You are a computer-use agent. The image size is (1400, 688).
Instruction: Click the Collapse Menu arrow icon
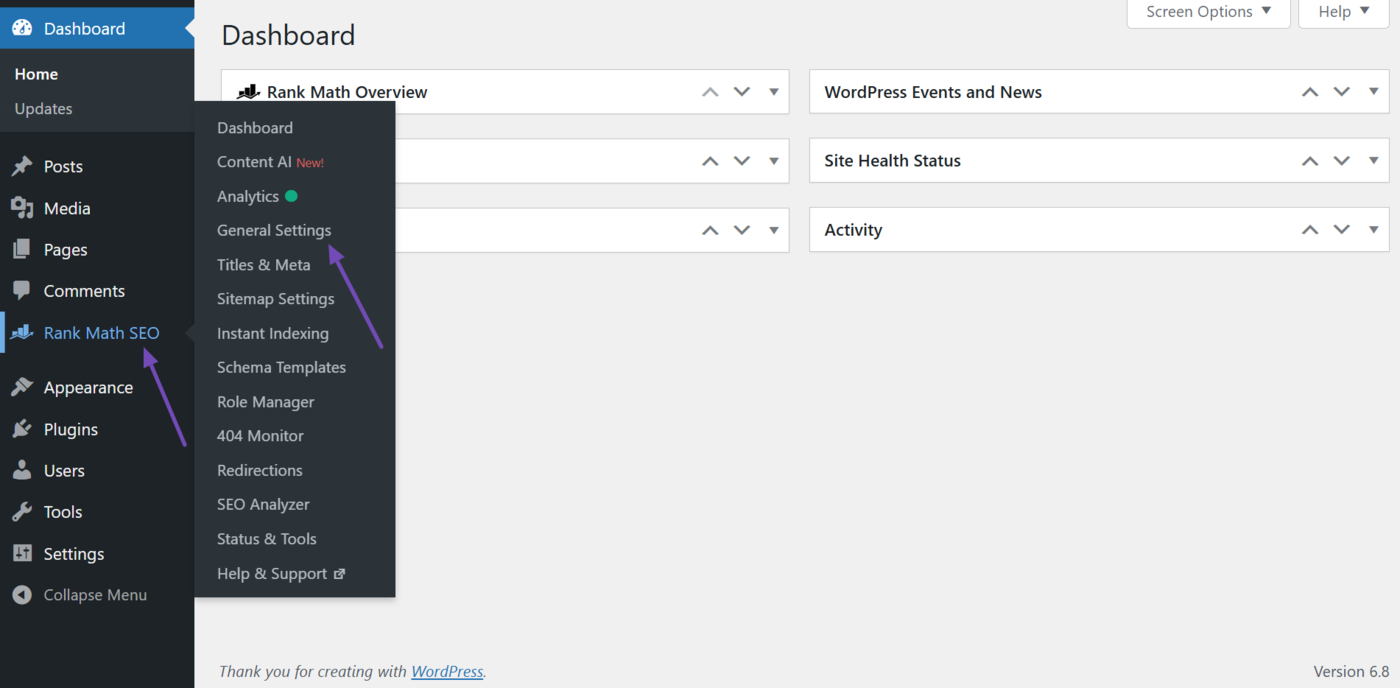[x=22, y=595]
